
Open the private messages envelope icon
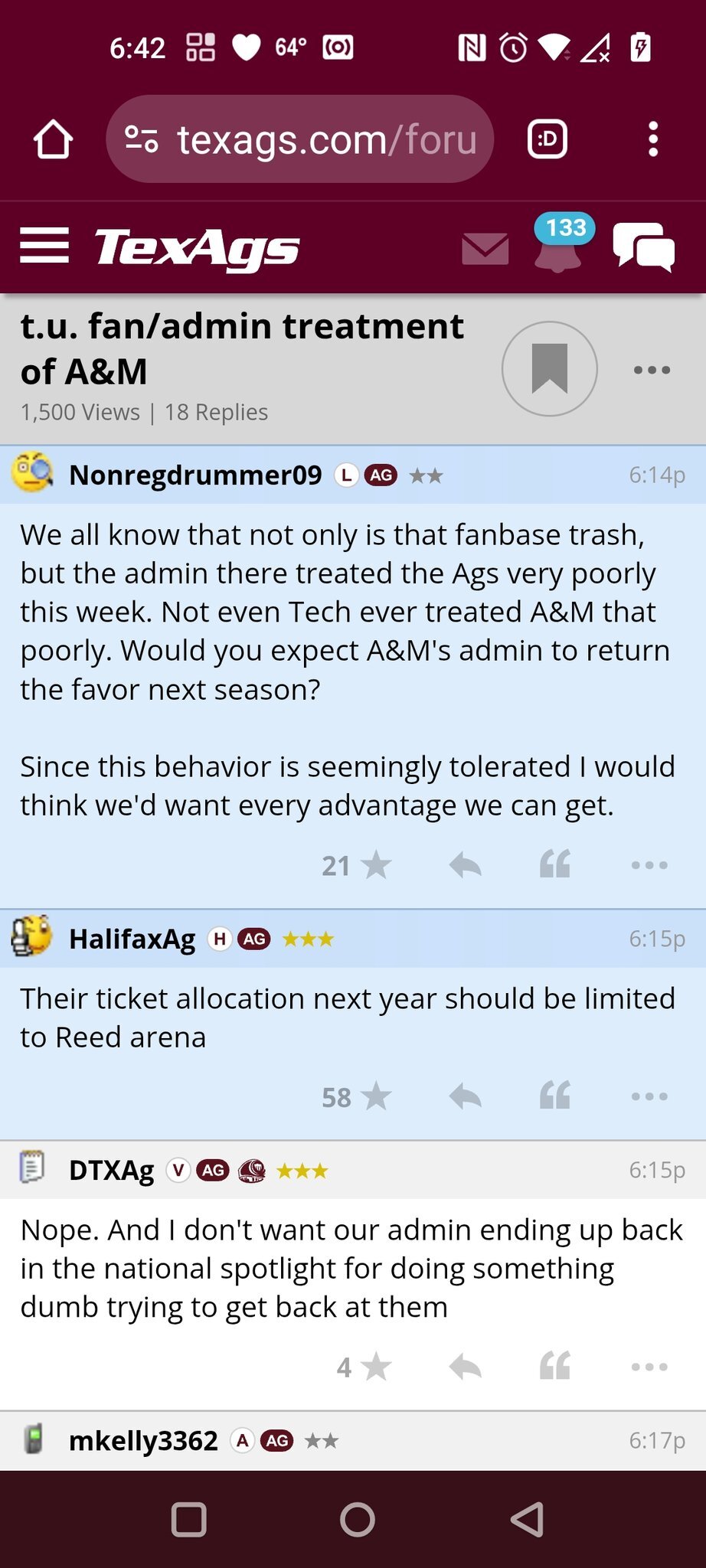(x=485, y=249)
